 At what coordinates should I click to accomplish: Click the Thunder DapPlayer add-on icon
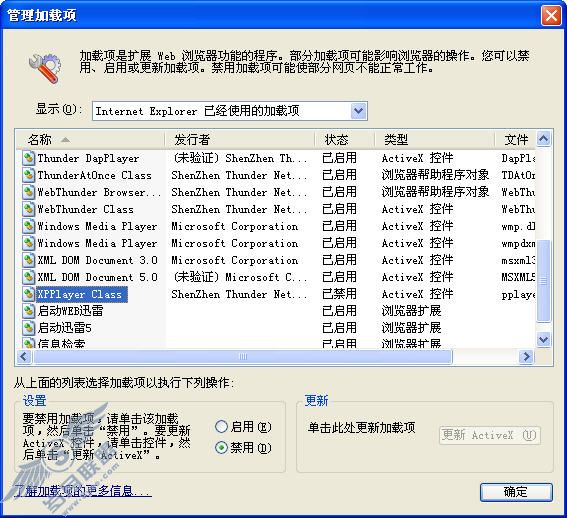(x=28, y=158)
